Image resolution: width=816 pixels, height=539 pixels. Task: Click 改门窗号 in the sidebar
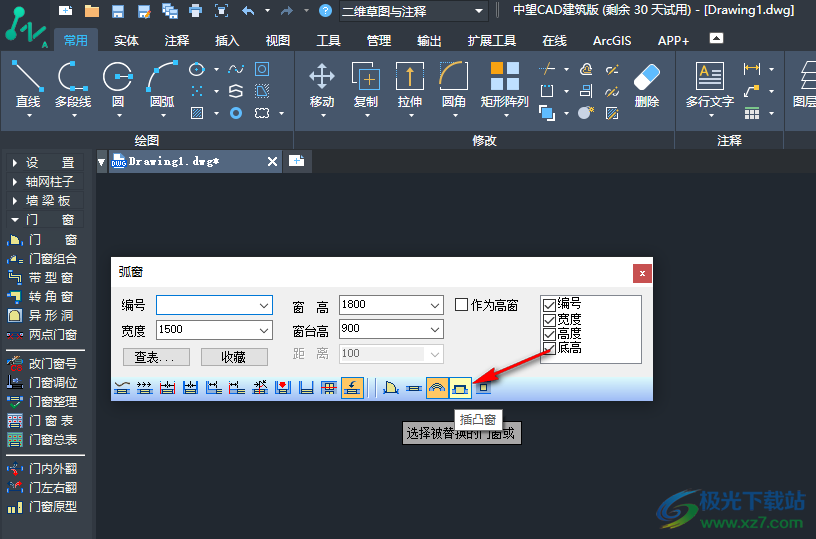(x=42, y=364)
